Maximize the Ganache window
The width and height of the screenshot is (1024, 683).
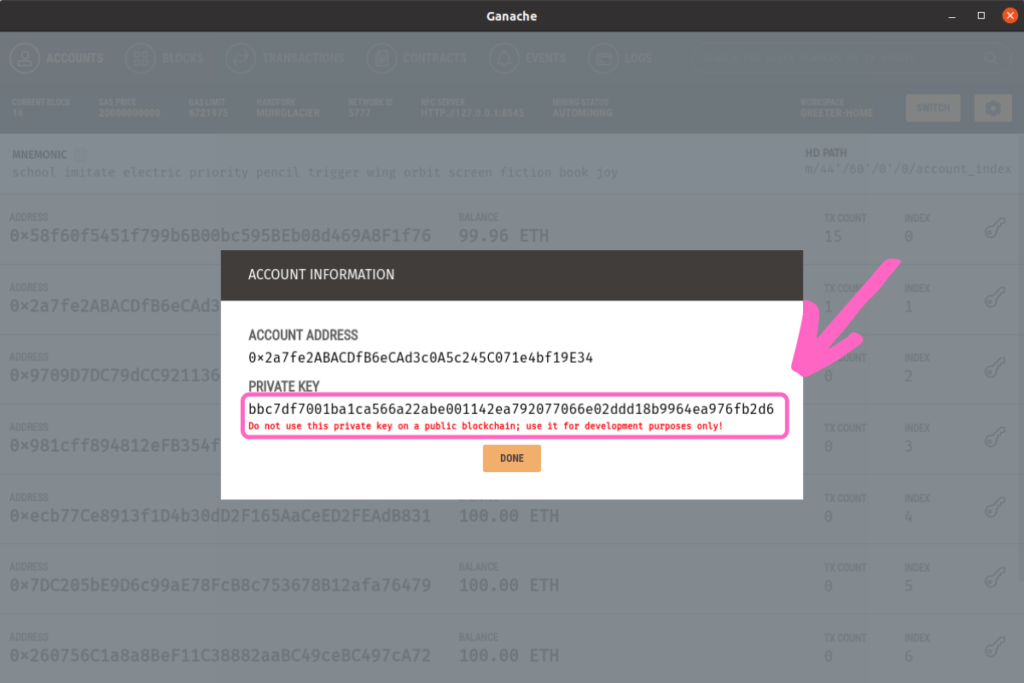(981, 16)
